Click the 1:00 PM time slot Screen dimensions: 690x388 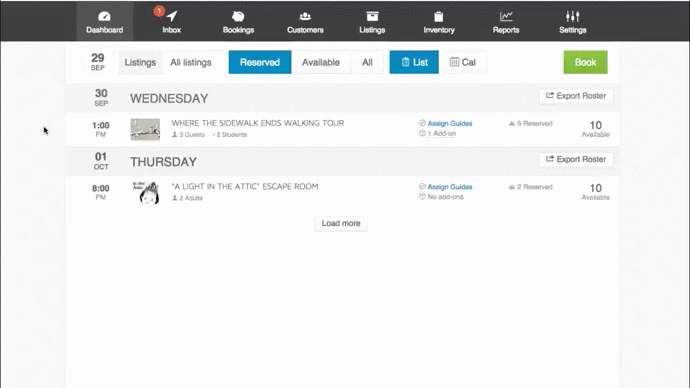point(101,129)
